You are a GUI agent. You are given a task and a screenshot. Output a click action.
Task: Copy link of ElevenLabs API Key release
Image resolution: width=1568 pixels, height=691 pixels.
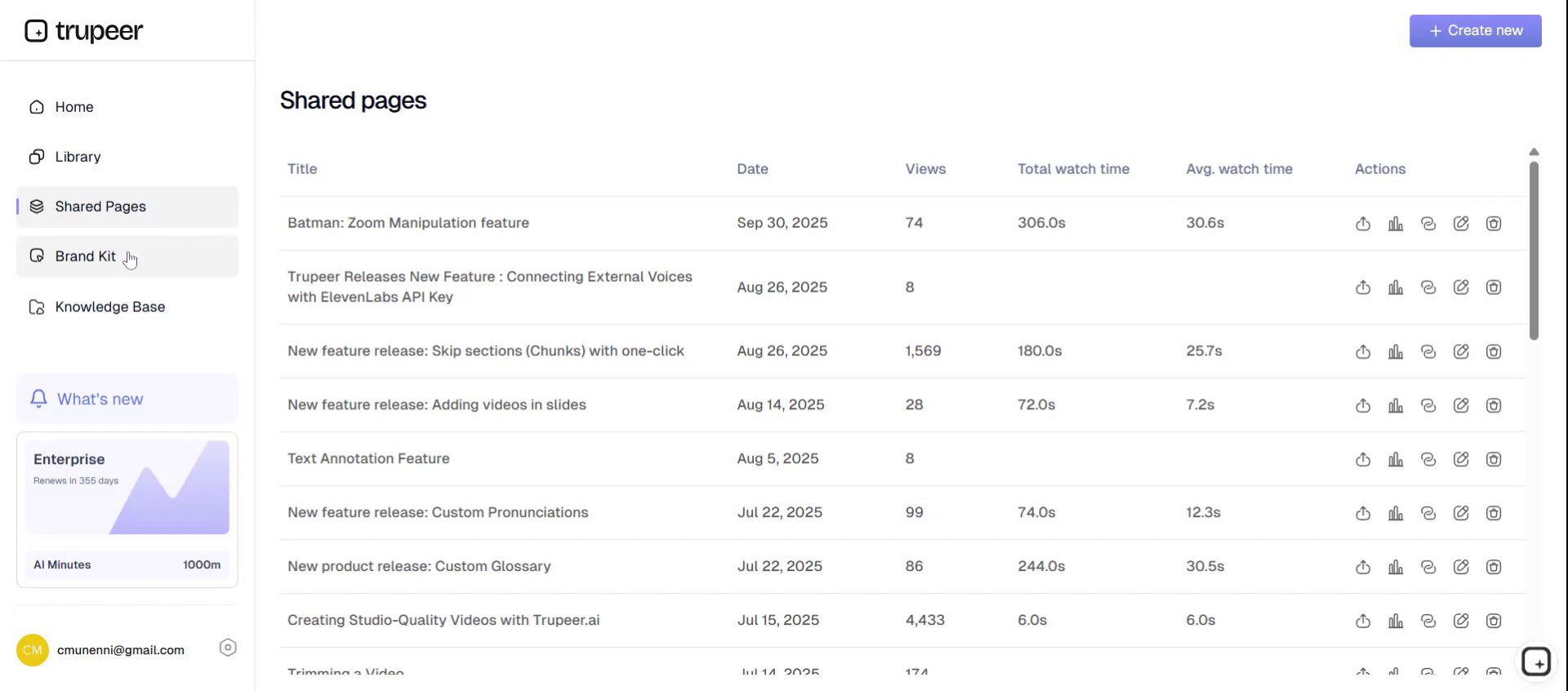[1428, 287]
